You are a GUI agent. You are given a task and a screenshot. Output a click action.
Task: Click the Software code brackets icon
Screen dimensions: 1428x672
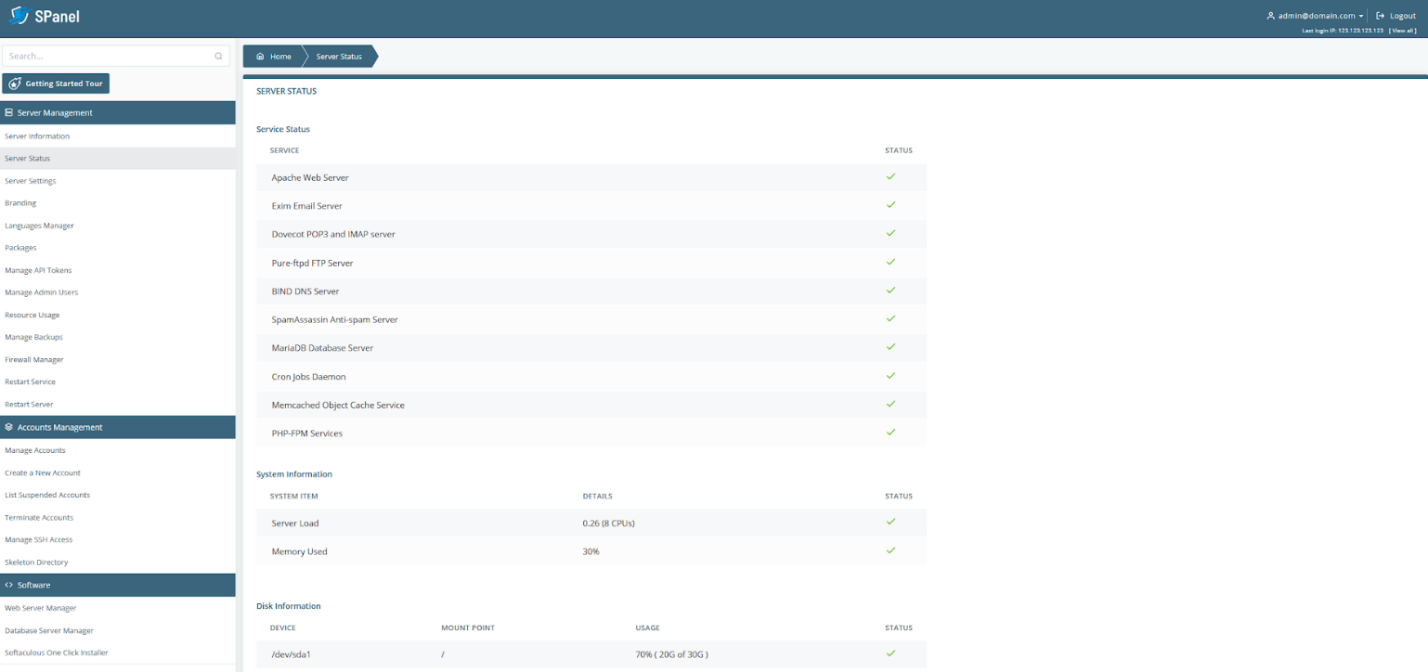click(11, 585)
